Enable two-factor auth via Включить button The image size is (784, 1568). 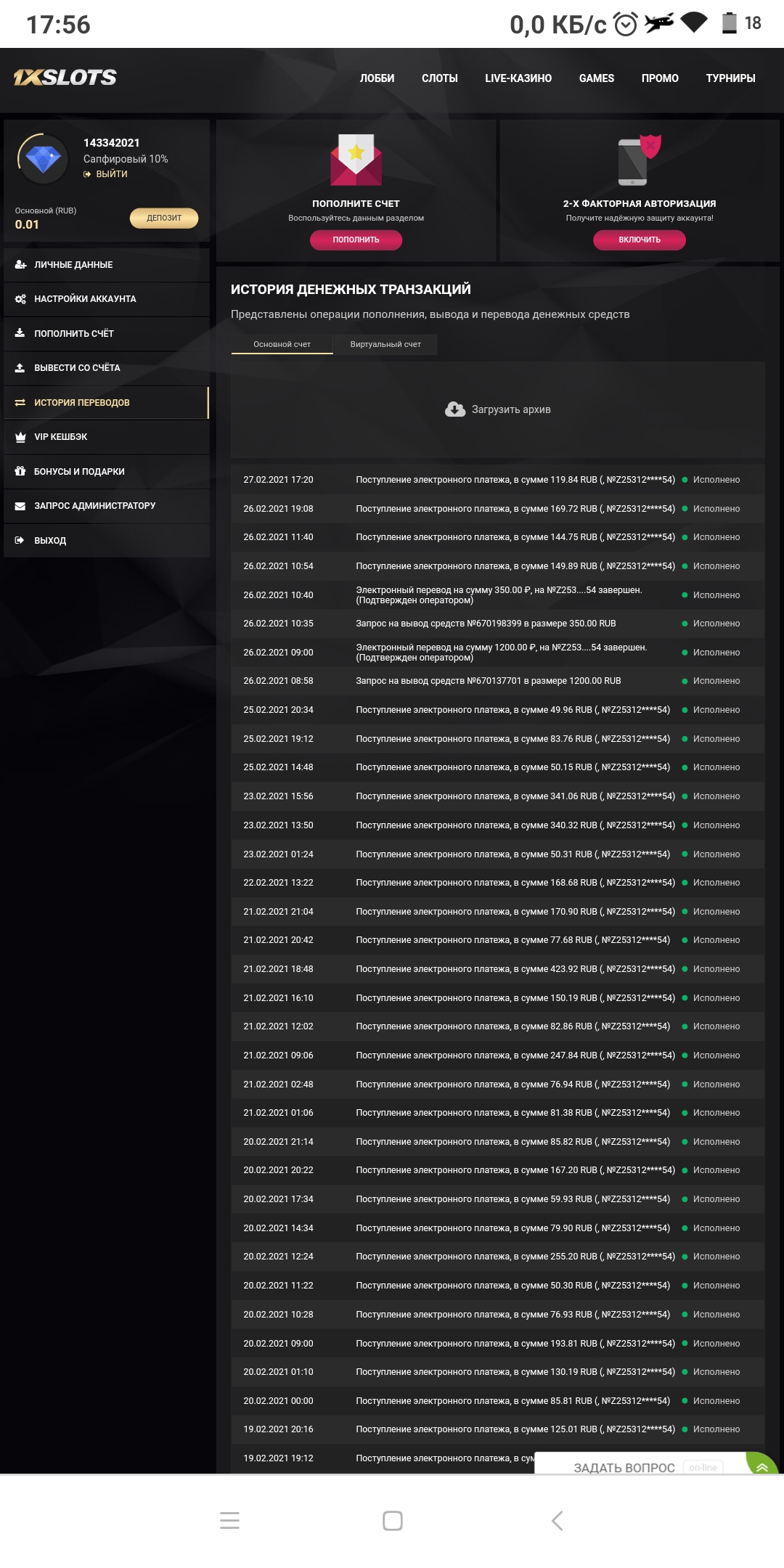[x=640, y=240]
